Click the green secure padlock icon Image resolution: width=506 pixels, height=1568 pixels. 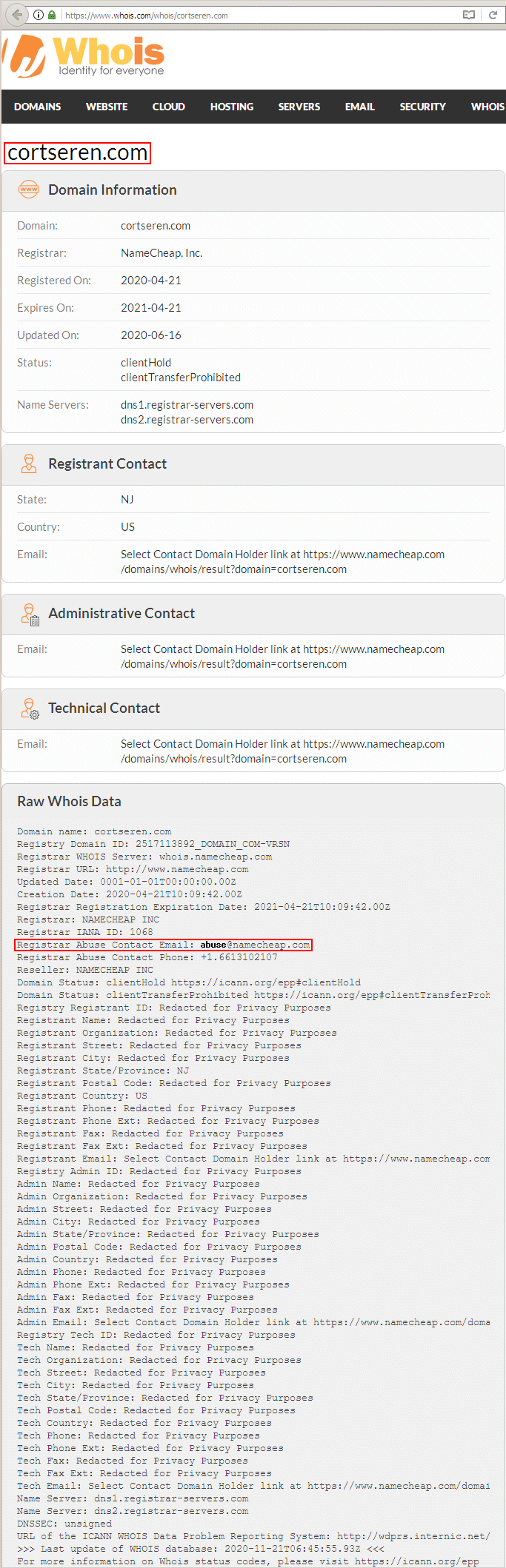(x=52, y=15)
